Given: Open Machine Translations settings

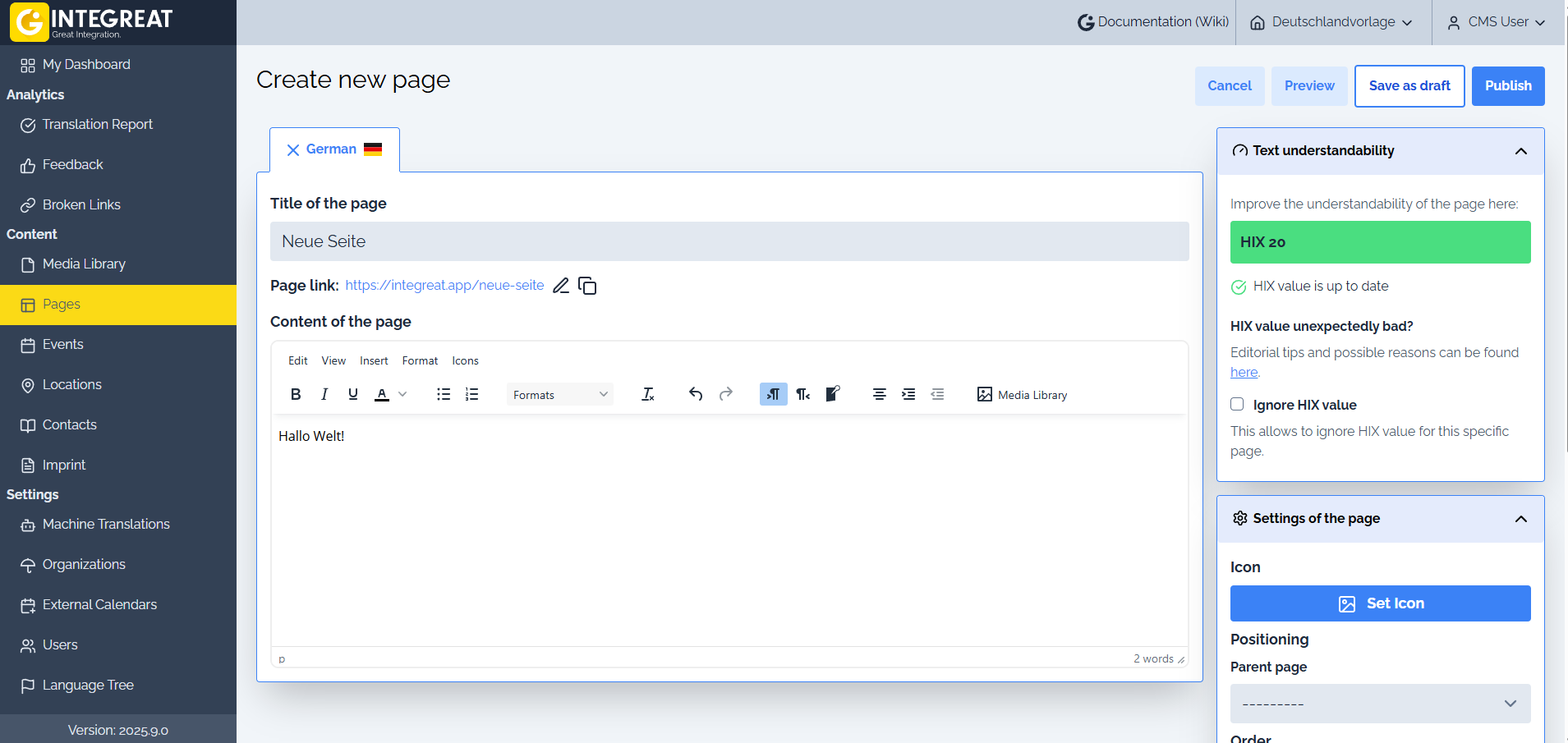Looking at the screenshot, I should pyautogui.click(x=118, y=525).
